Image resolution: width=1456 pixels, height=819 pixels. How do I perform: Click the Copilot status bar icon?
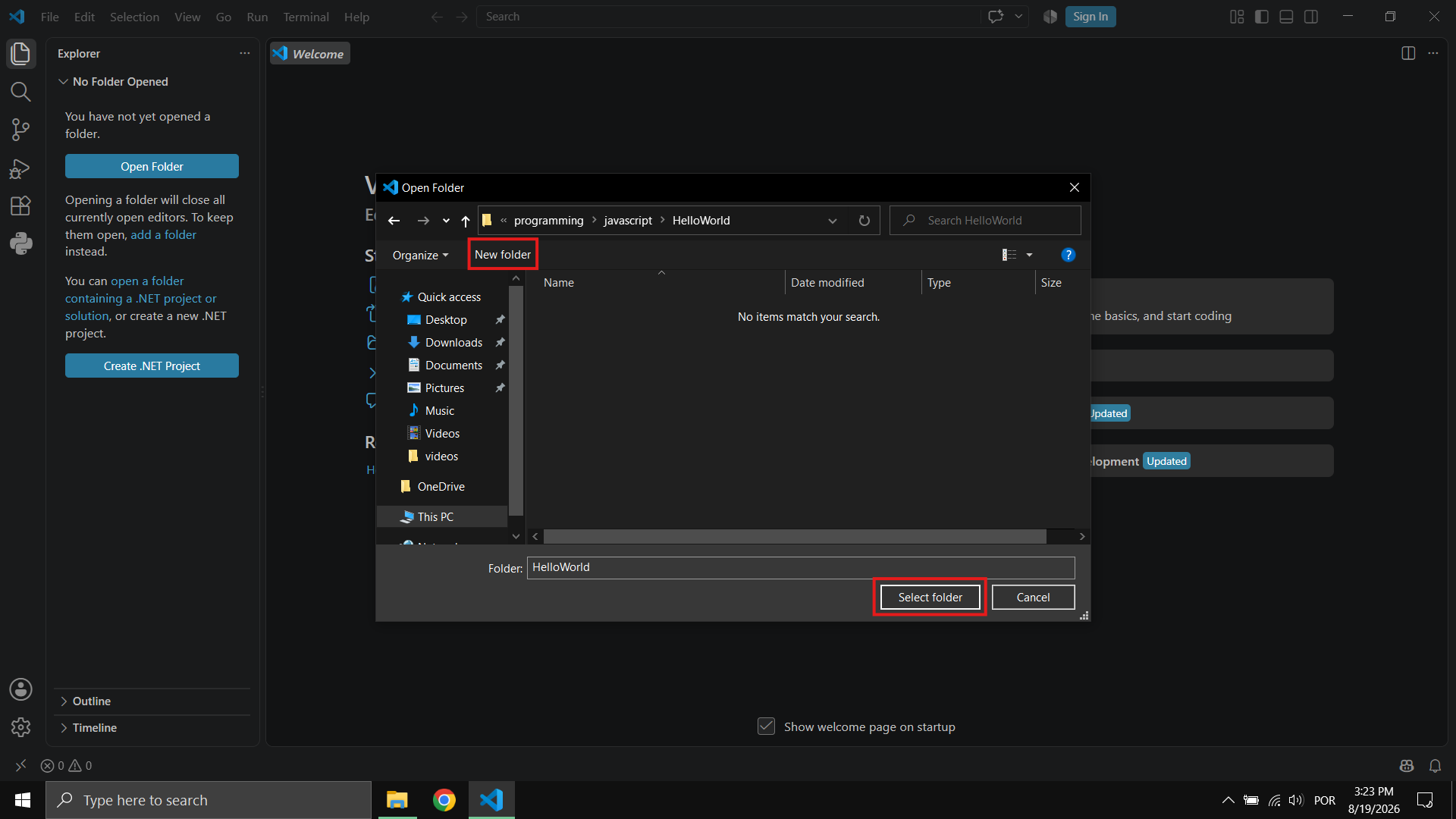pos(1407,766)
